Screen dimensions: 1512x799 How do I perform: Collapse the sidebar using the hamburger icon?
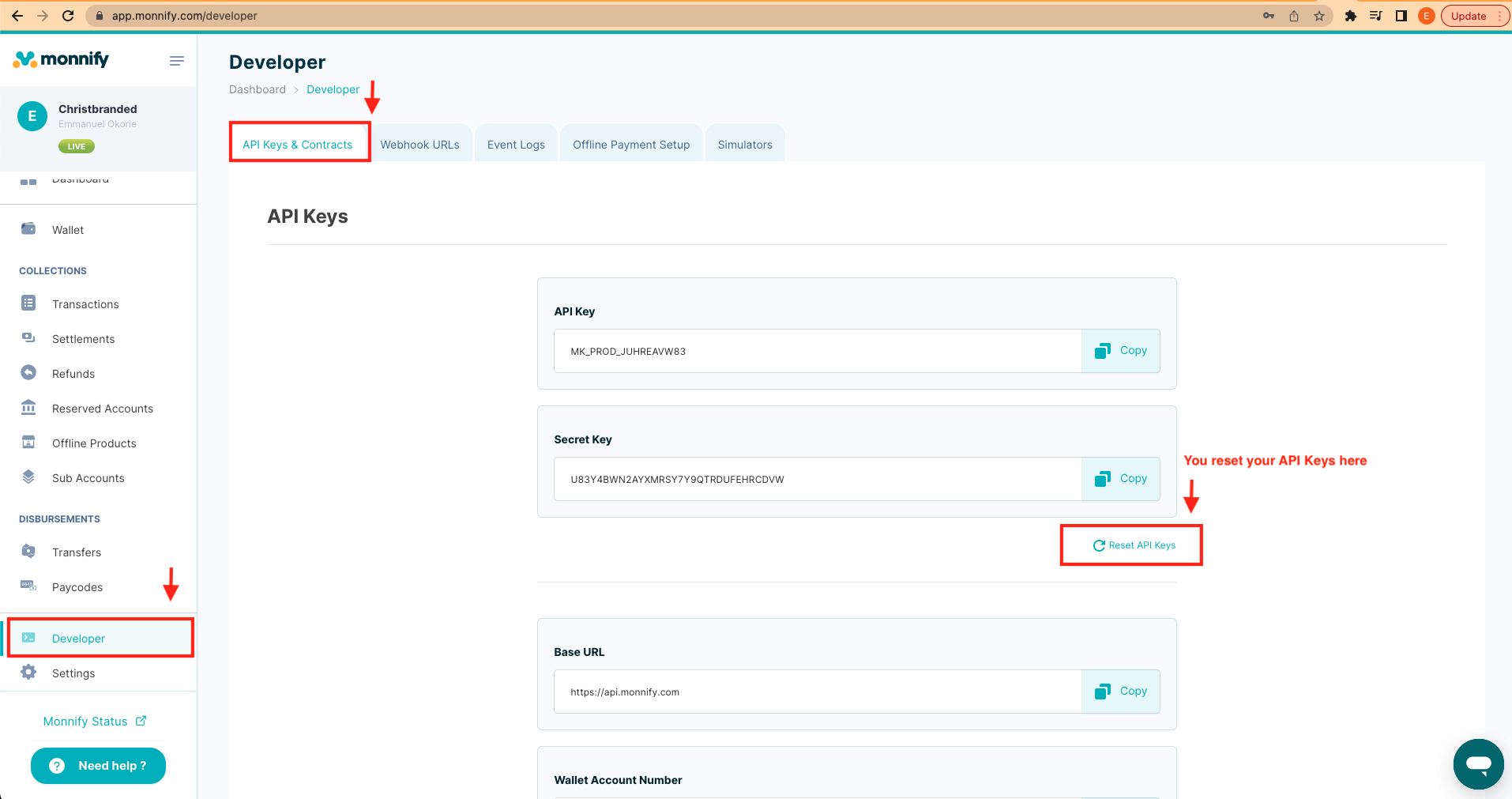(177, 61)
